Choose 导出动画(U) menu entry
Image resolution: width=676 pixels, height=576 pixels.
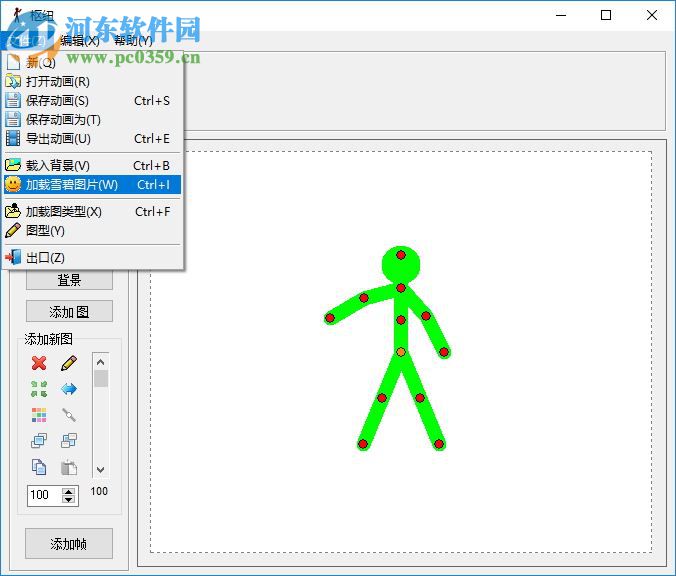tap(92, 138)
